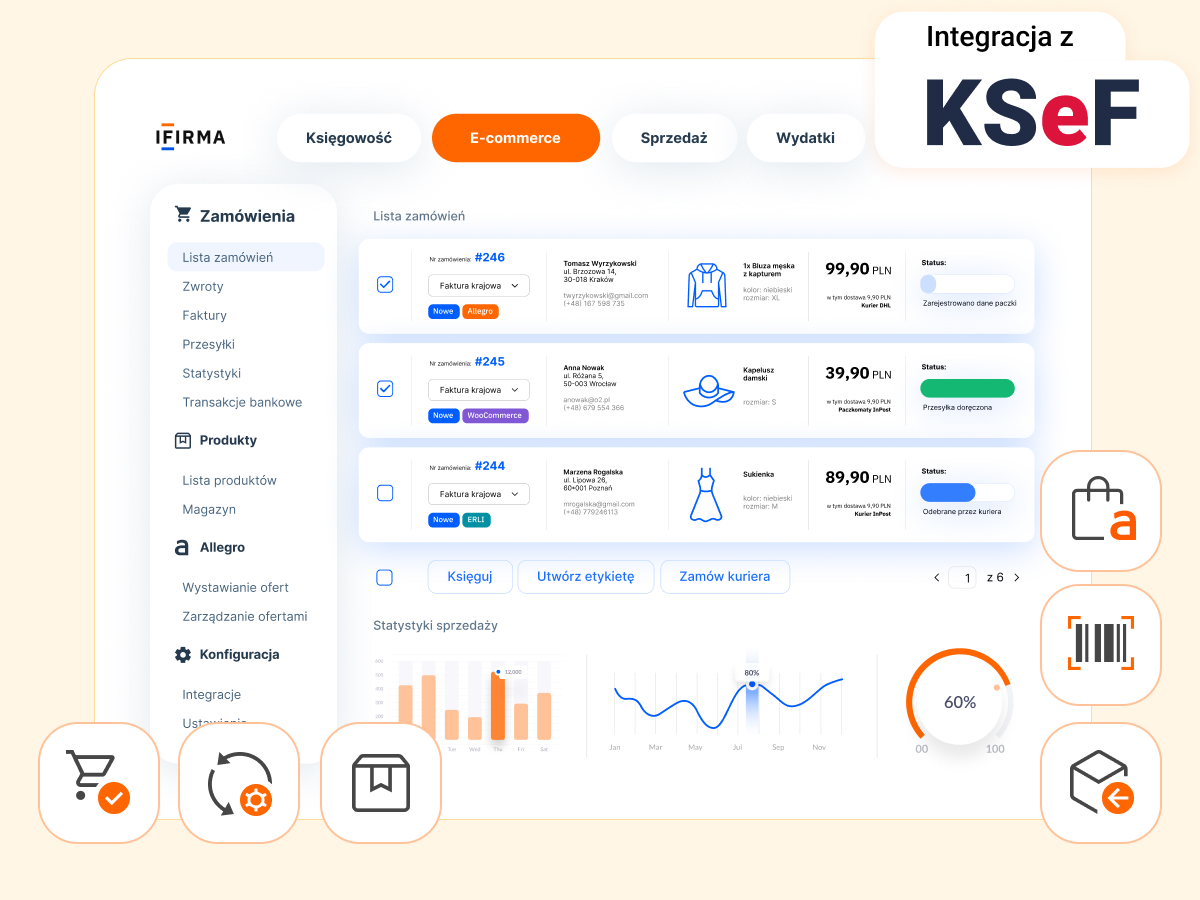Click the Produkty box icon
This screenshot has width=1200, height=900.
pos(183,440)
